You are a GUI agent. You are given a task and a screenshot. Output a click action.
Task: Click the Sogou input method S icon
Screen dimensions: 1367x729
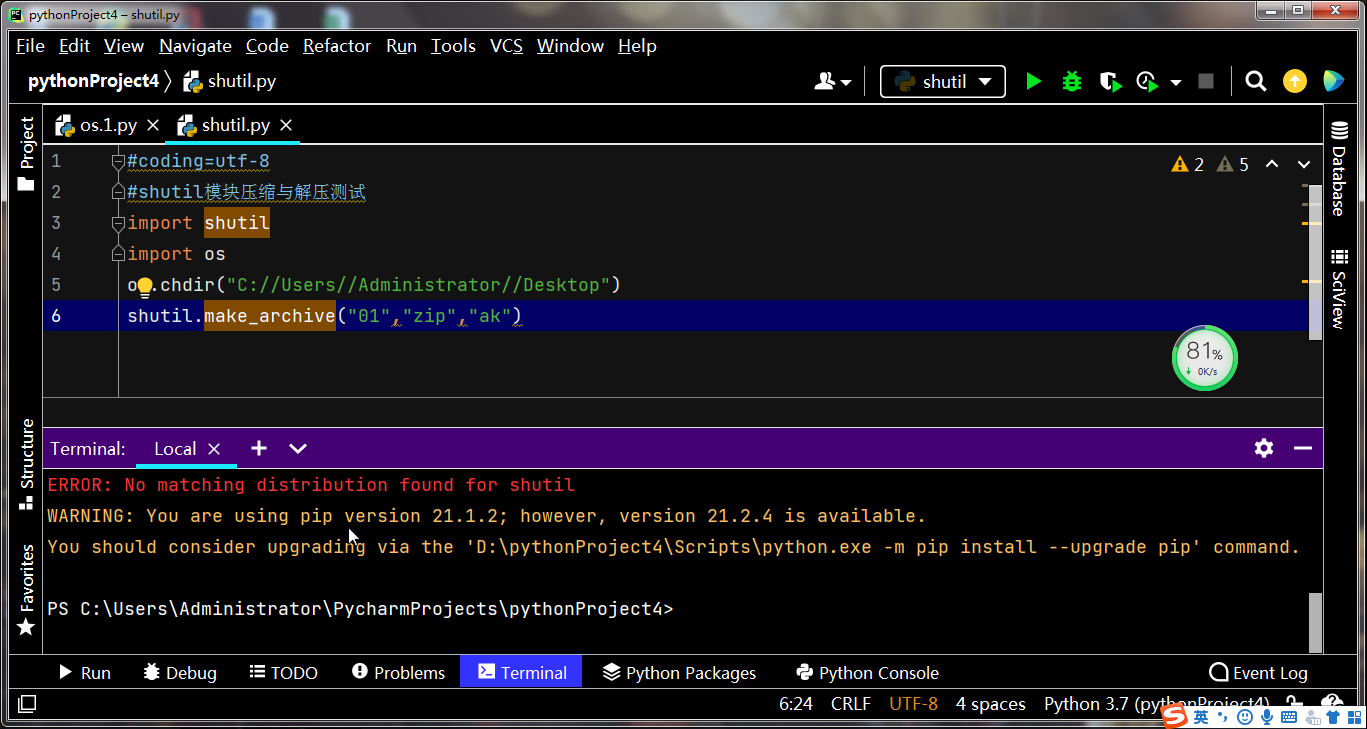pos(1175,716)
